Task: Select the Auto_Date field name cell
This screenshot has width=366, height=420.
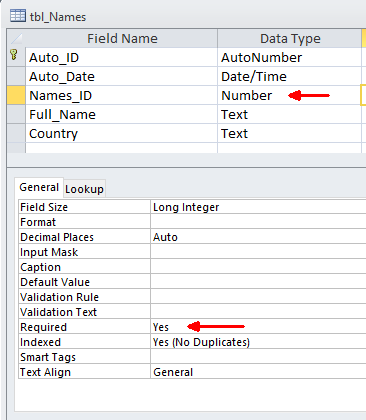Action: point(122,76)
